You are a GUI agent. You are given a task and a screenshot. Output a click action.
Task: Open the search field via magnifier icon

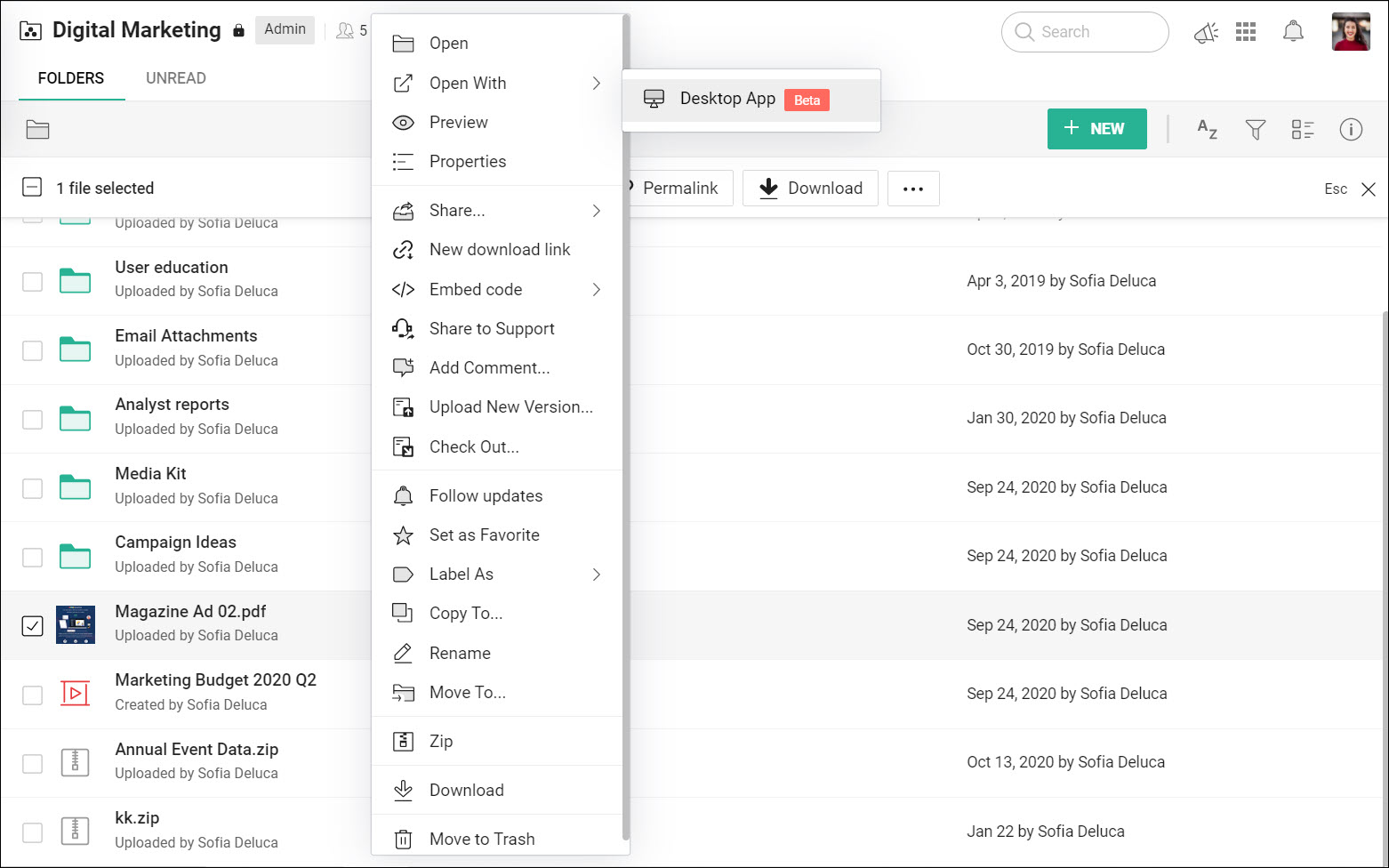[1024, 31]
